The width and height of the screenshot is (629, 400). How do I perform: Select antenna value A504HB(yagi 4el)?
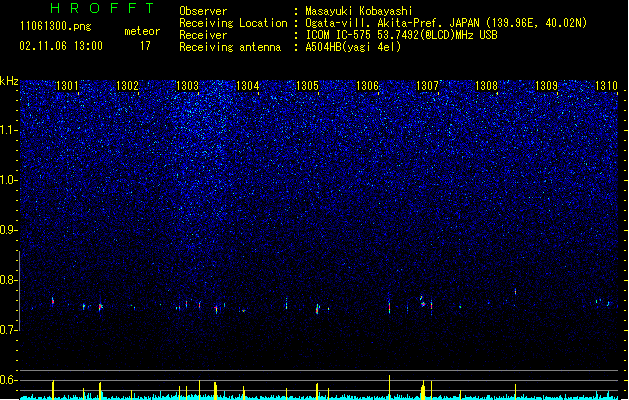pyautogui.click(x=353, y=47)
